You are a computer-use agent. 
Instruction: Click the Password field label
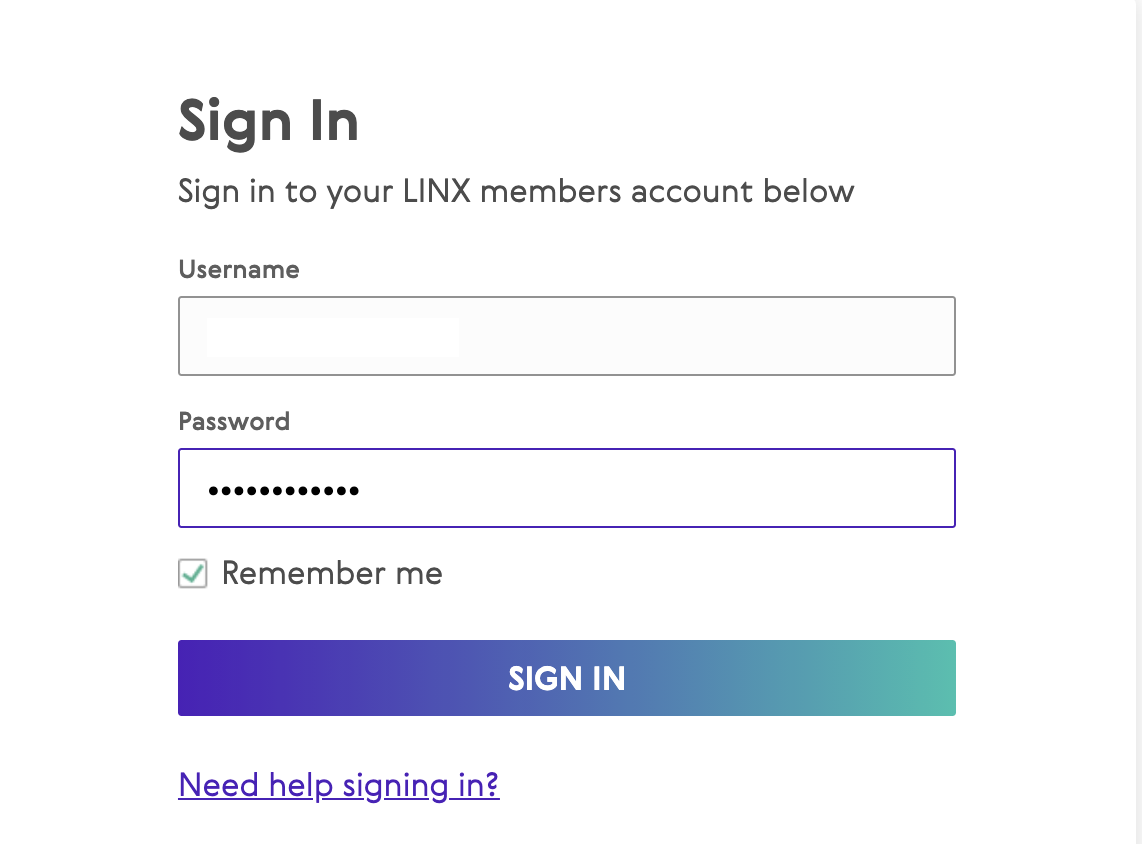(x=233, y=421)
